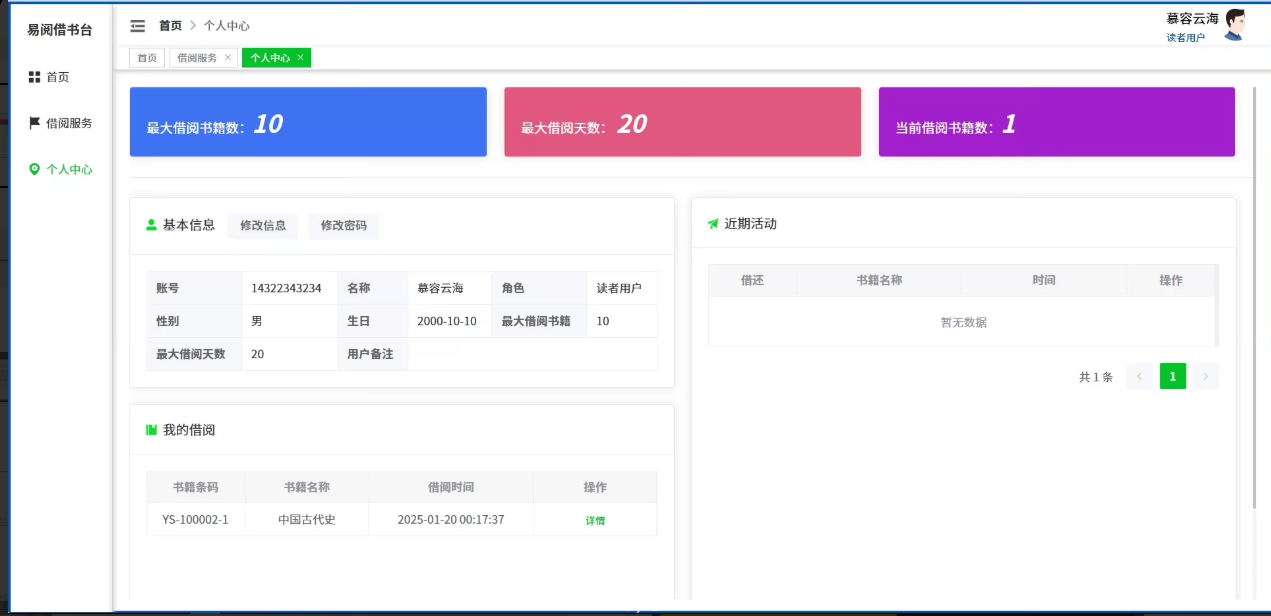
Task: Close the 借阅服务 tab
Action: click(x=228, y=58)
